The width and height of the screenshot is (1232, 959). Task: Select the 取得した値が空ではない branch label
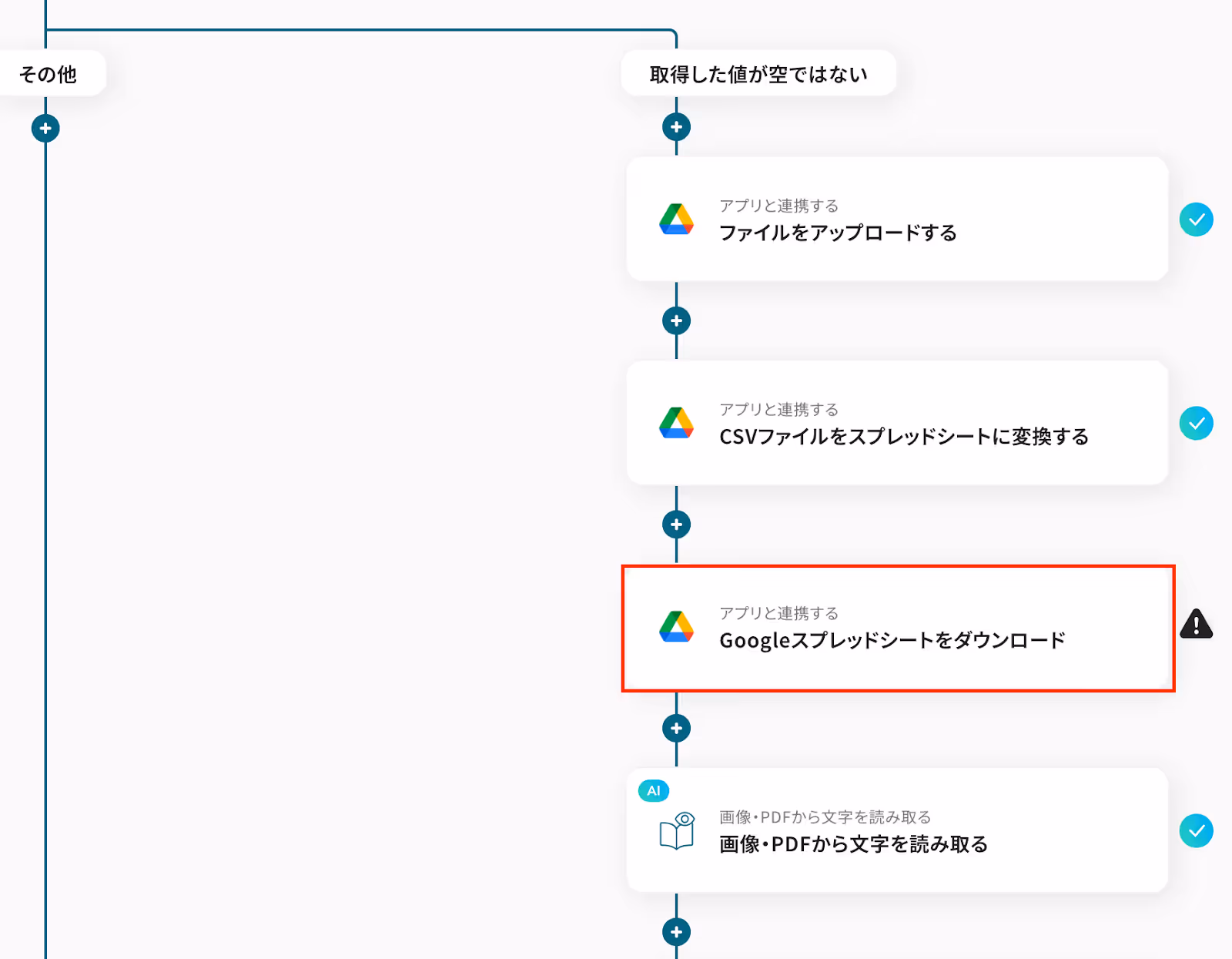[x=758, y=74]
